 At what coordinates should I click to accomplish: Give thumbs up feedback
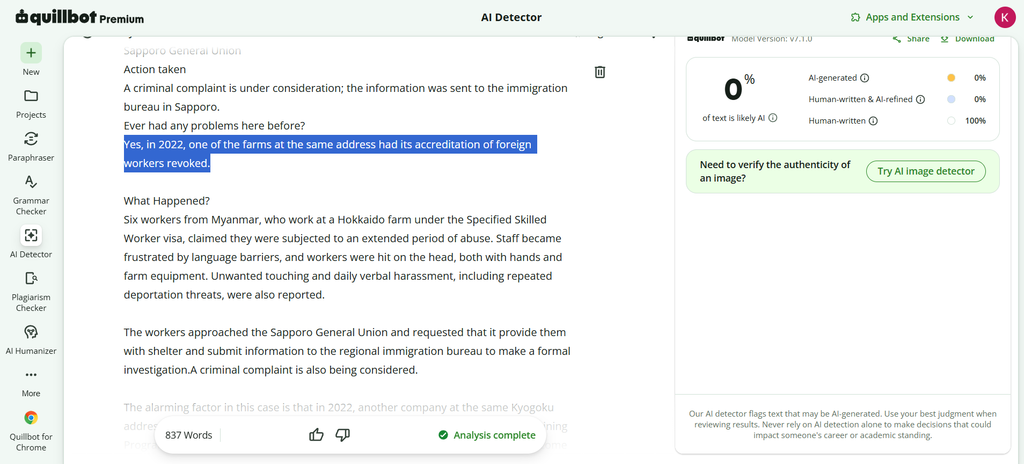click(x=316, y=435)
